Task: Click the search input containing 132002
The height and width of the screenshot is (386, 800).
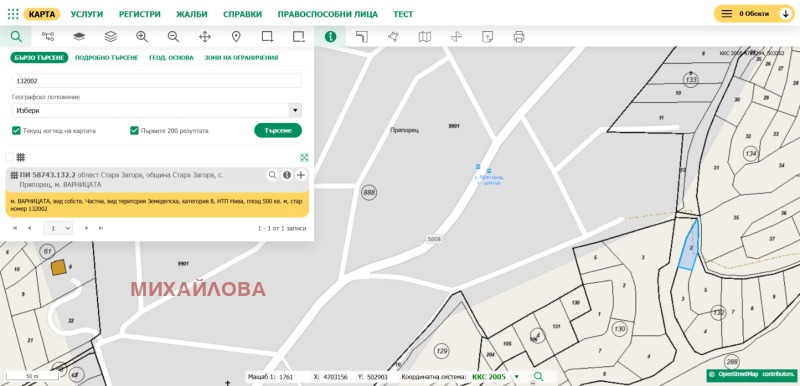Action: [x=157, y=81]
